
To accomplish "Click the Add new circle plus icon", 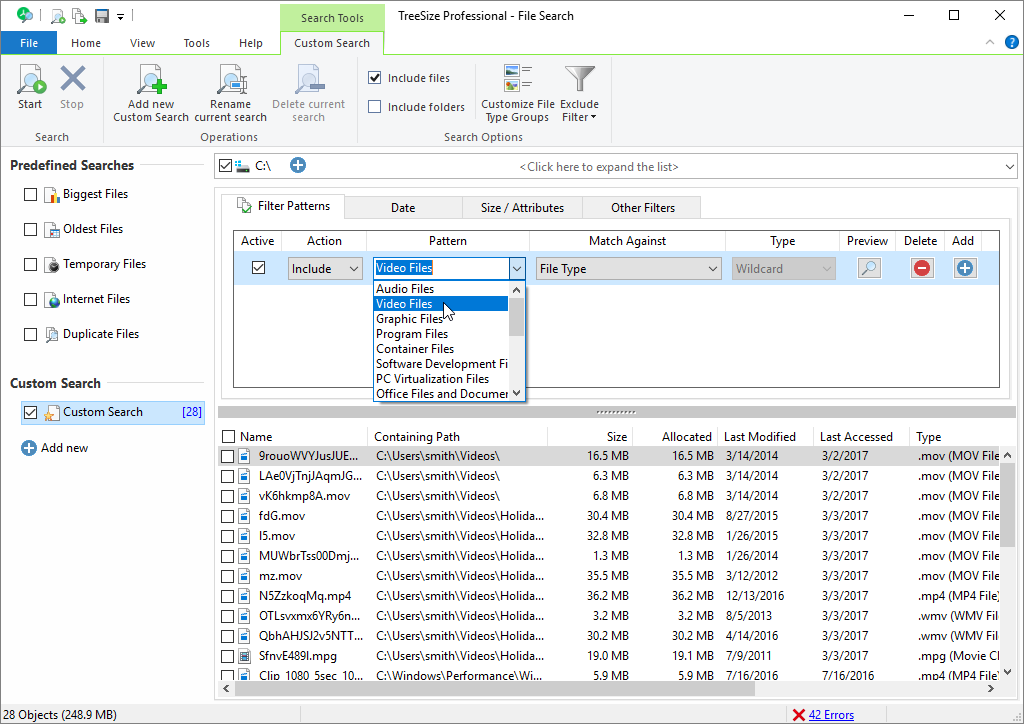I will [x=29, y=448].
